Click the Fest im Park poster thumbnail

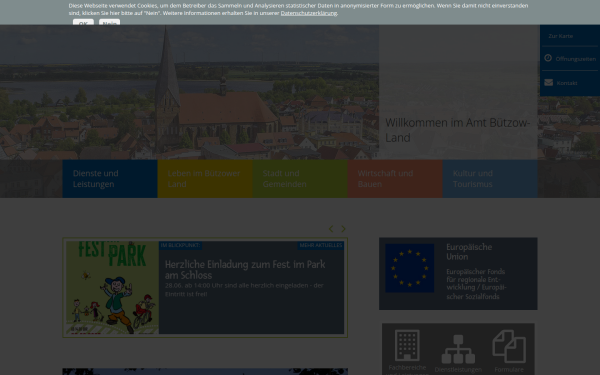tap(112, 287)
